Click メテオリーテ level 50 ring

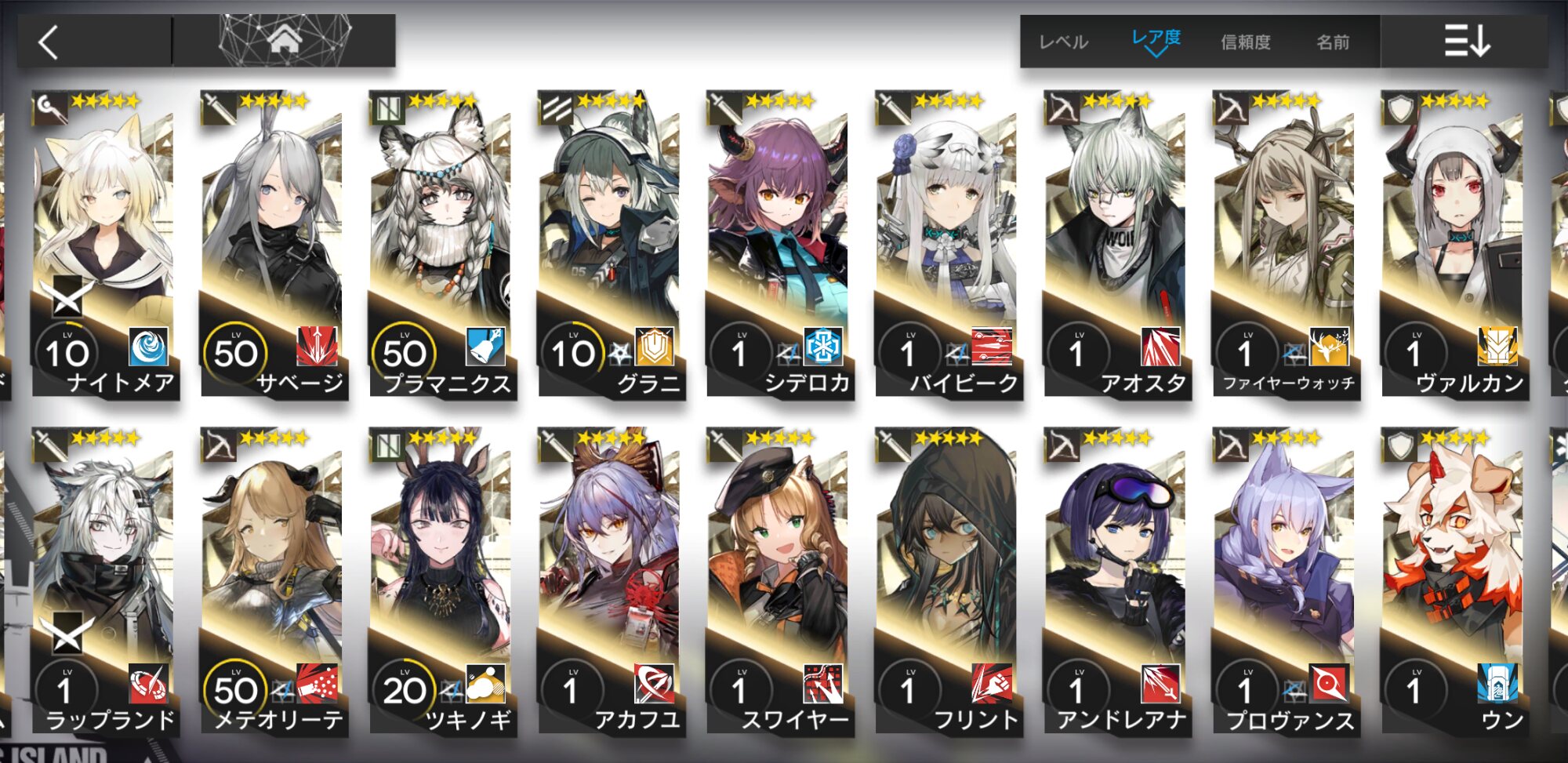click(235, 689)
